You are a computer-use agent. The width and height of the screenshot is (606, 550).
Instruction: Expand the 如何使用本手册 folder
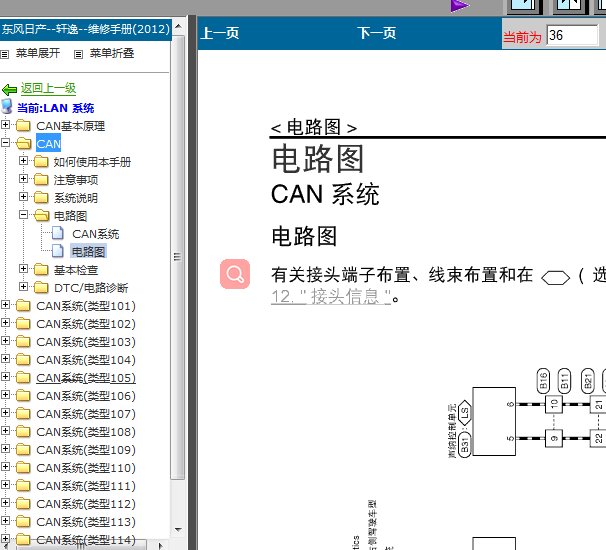24,160
